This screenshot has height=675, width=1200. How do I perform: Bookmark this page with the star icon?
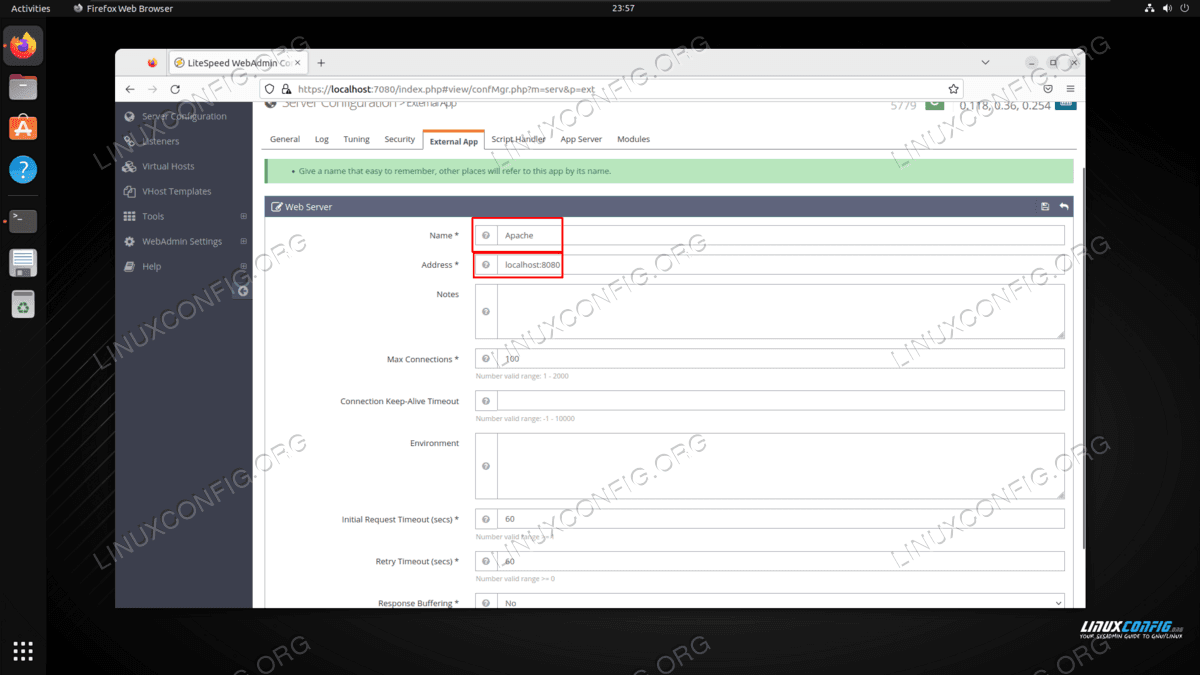[954, 89]
